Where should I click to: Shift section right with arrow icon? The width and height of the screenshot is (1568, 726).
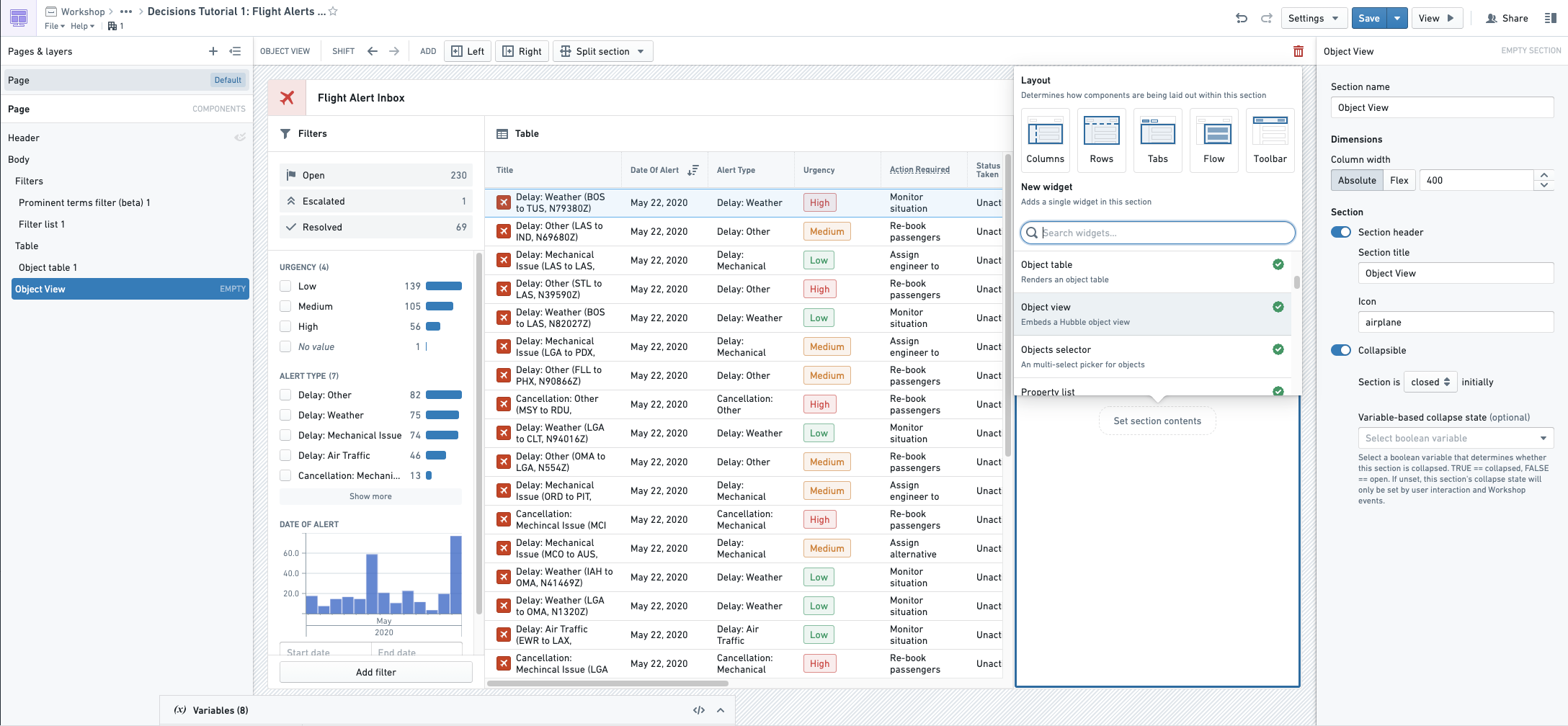tap(394, 51)
